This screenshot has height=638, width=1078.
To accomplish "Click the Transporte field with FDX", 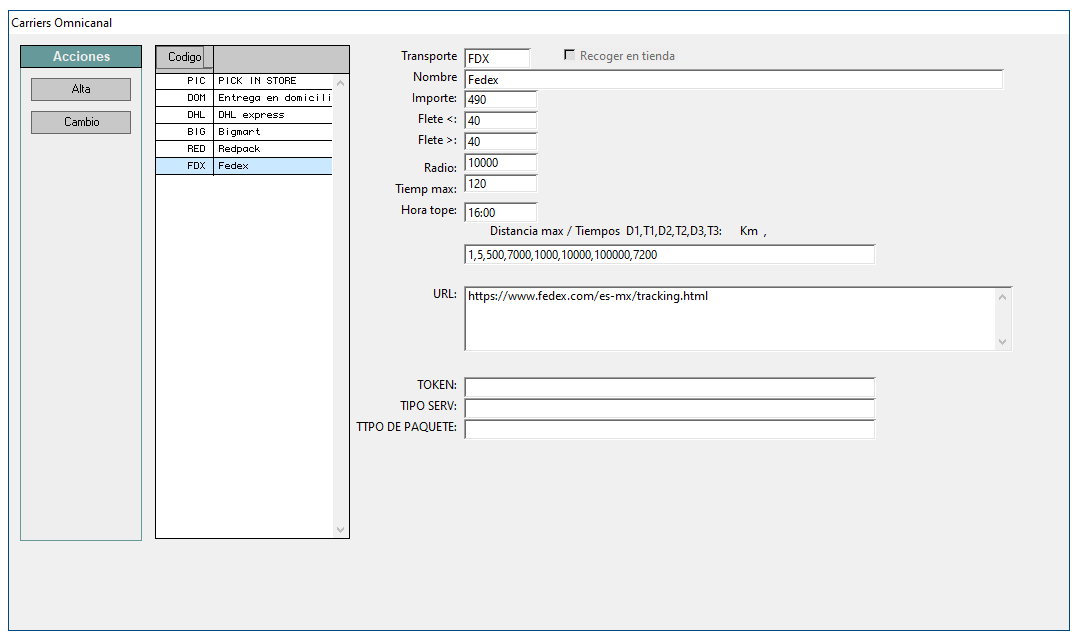I will [498, 58].
